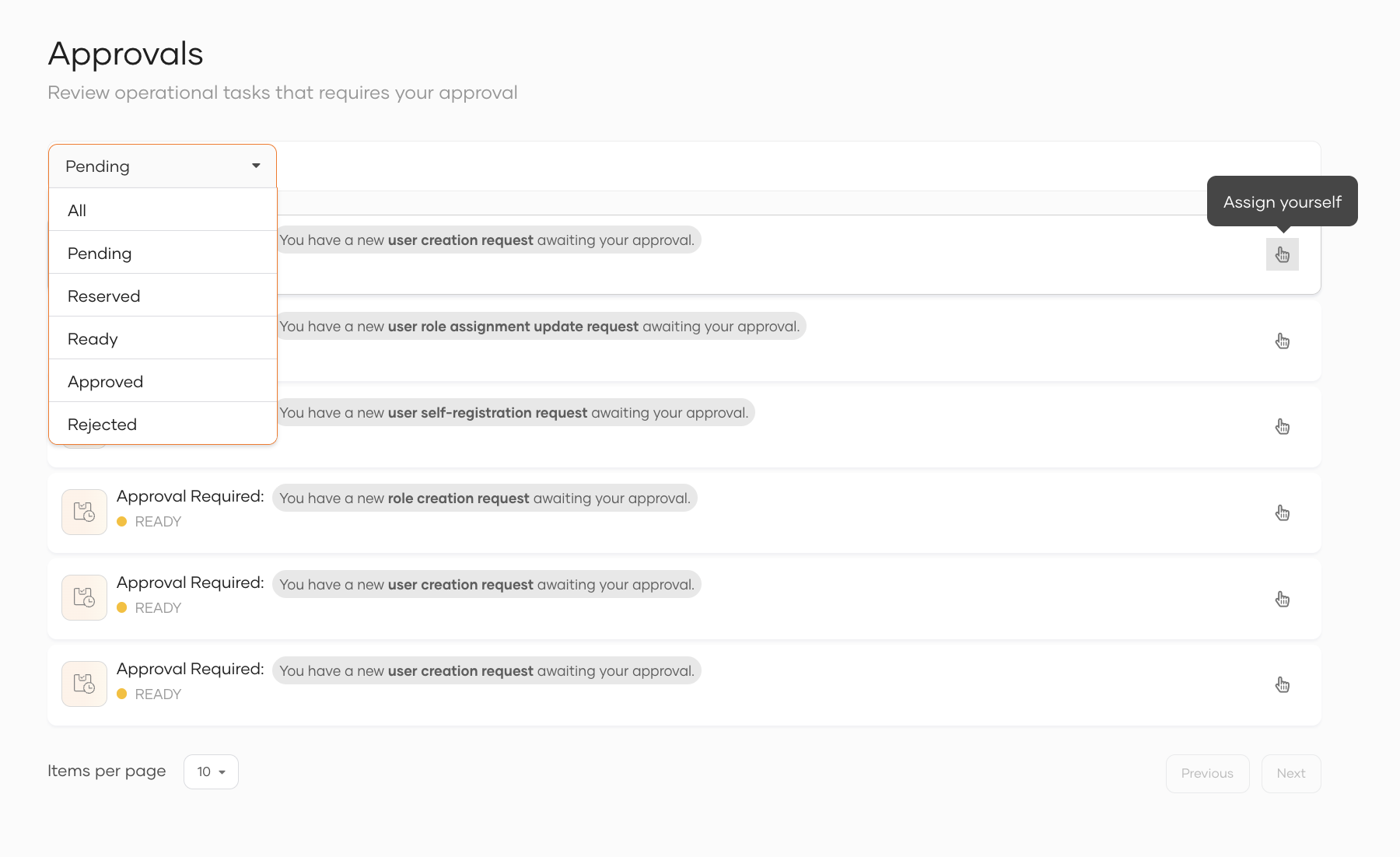The width and height of the screenshot is (1400, 857).
Task: Open user self-registration request message
Action: tap(513, 413)
